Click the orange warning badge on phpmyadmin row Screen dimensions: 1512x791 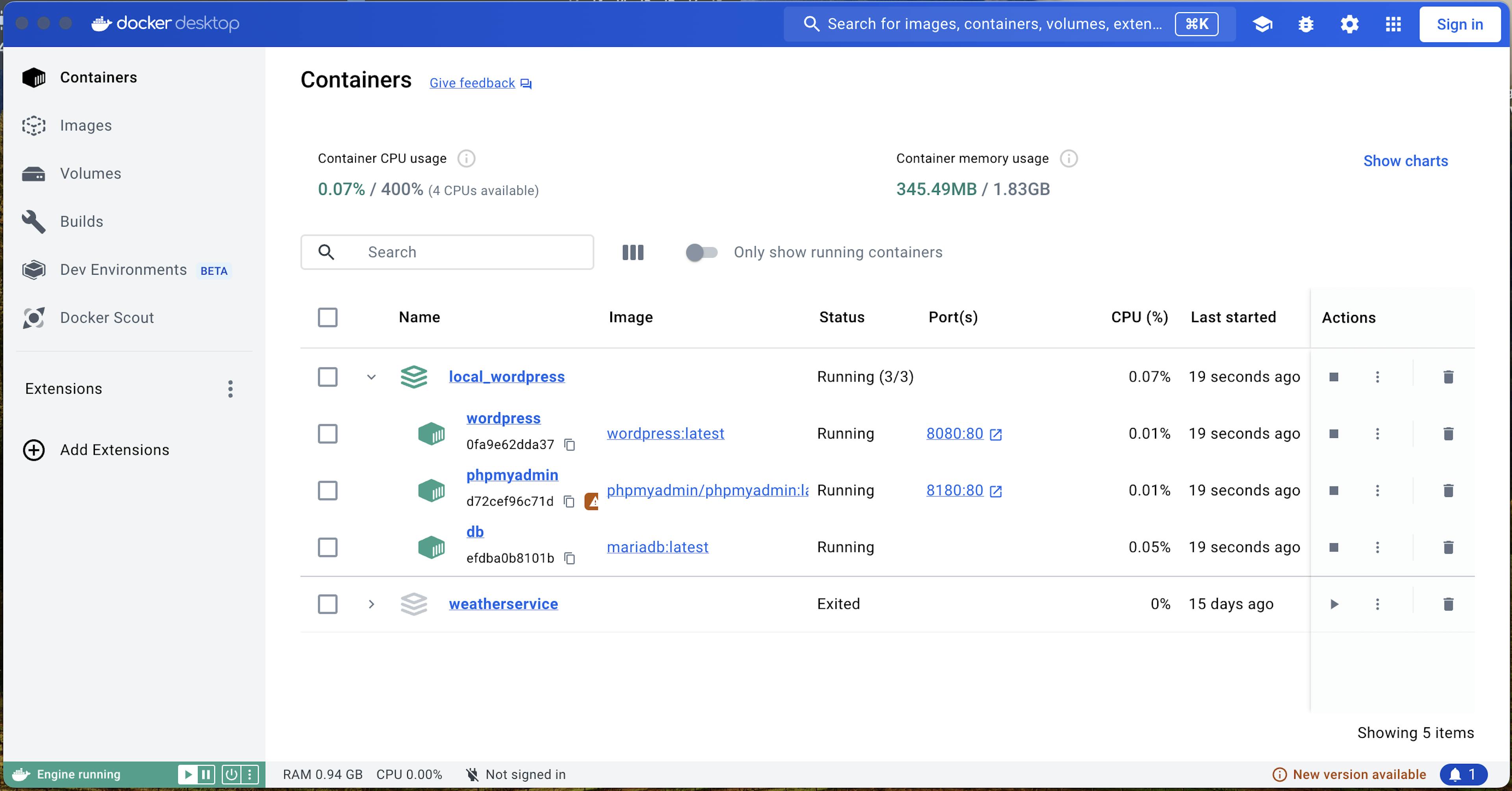click(592, 502)
